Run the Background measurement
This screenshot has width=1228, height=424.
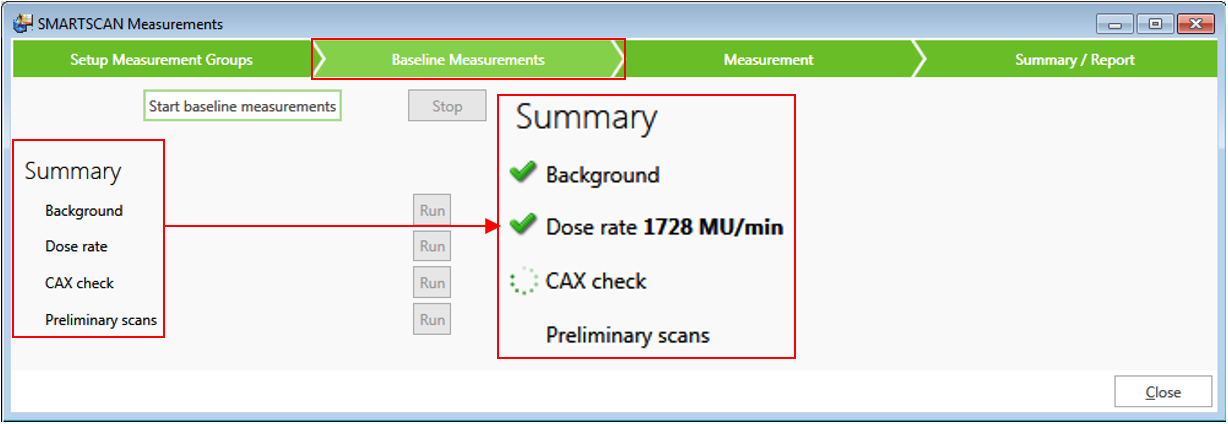432,211
